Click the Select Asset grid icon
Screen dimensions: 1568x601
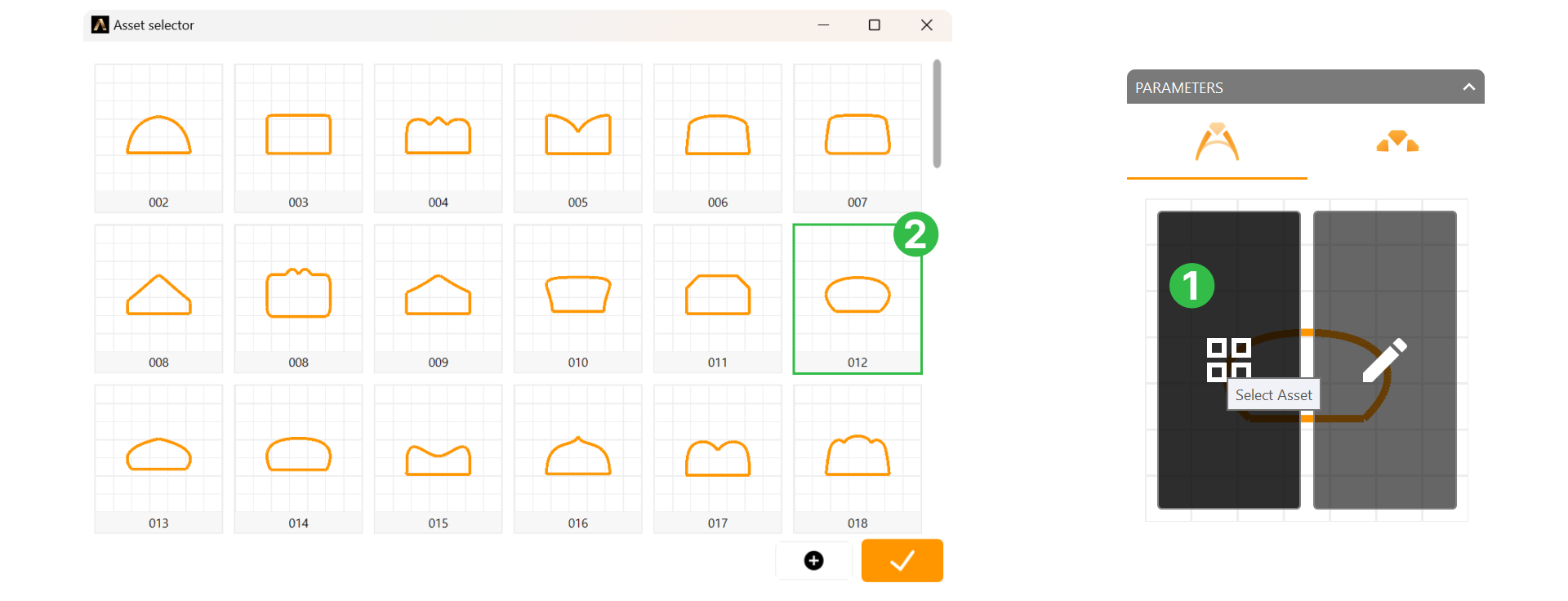point(1228,359)
